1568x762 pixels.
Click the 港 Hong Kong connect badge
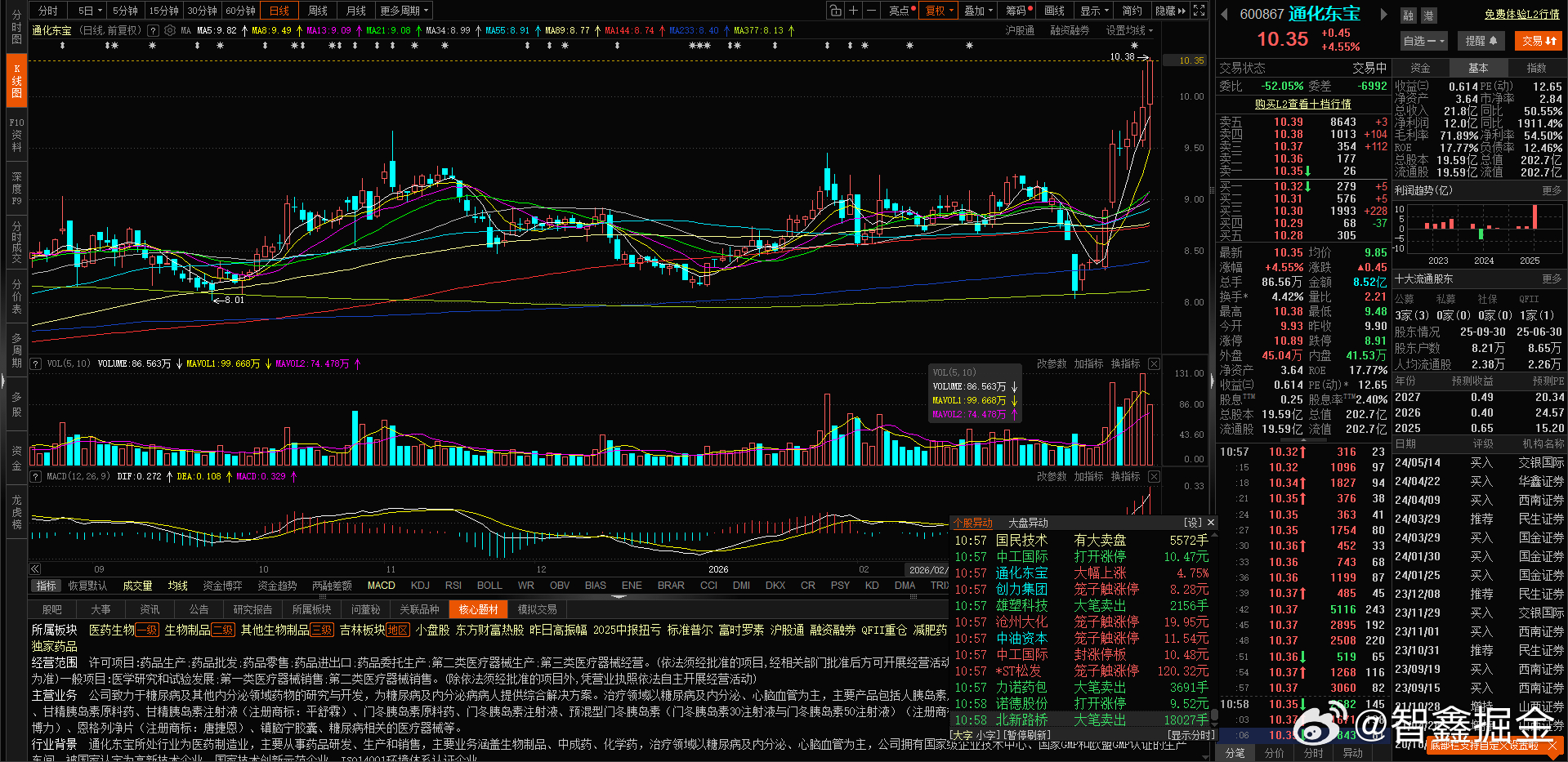[1428, 16]
